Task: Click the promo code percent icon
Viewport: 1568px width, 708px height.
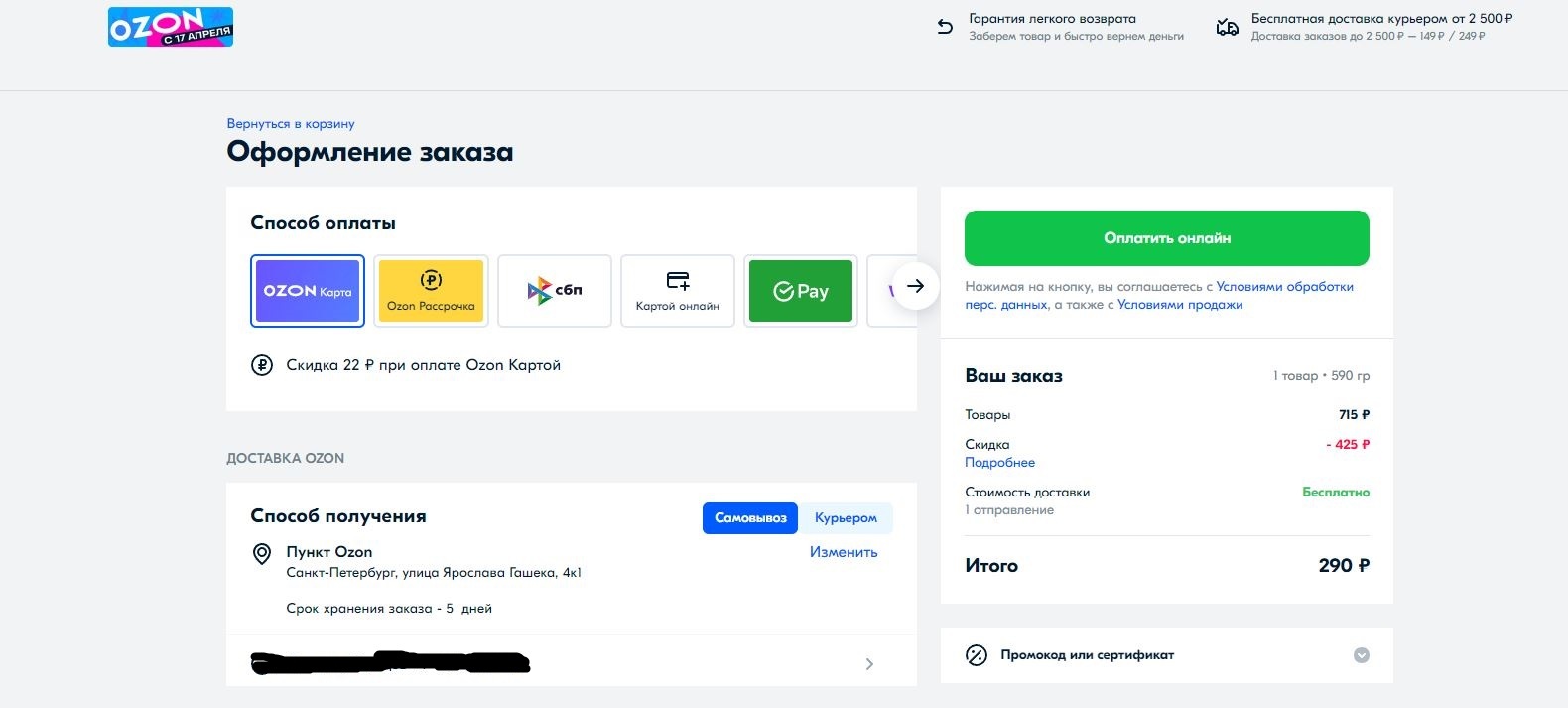Action: [x=977, y=655]
